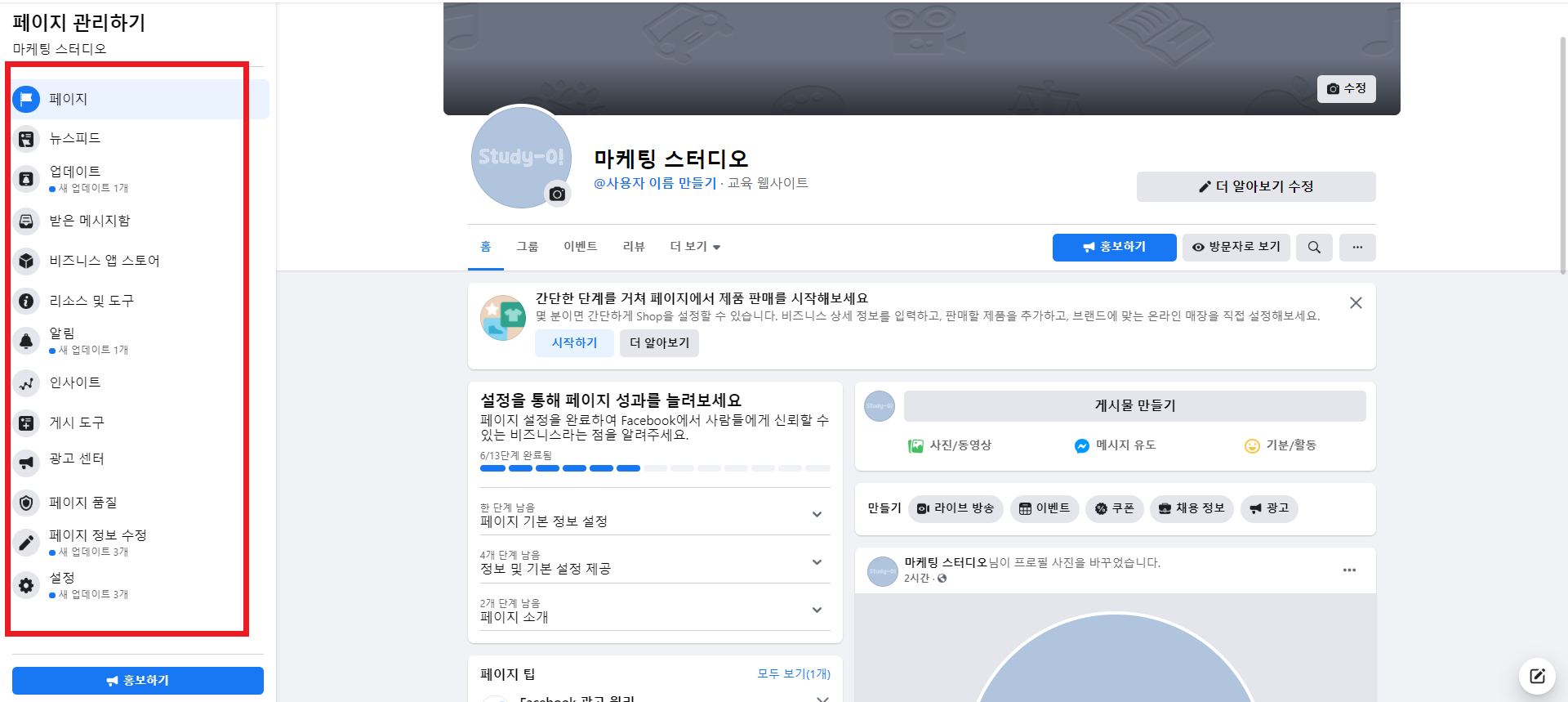This screenshot has width=1568, height=702.
Task: Click 시작하기 in Shop banner
Action: point(574,343)
